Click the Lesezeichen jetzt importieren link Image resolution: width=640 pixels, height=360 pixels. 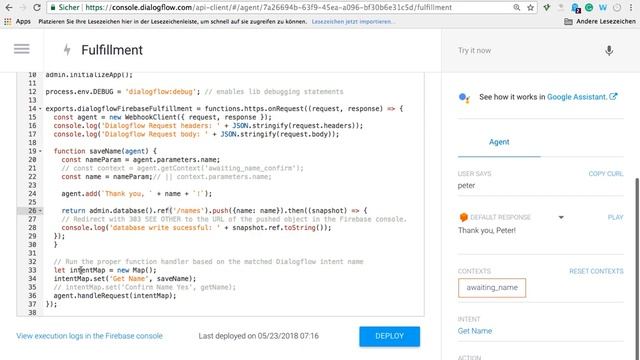(x=353, y=22)
